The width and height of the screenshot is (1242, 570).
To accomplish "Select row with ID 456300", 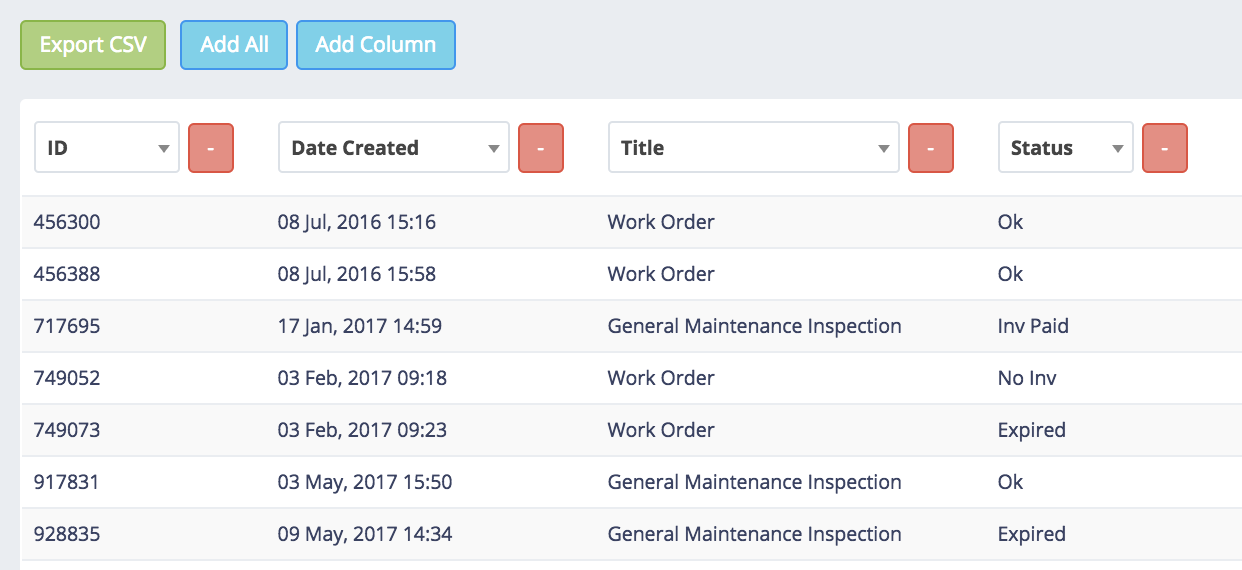I will tap(67, 222).
